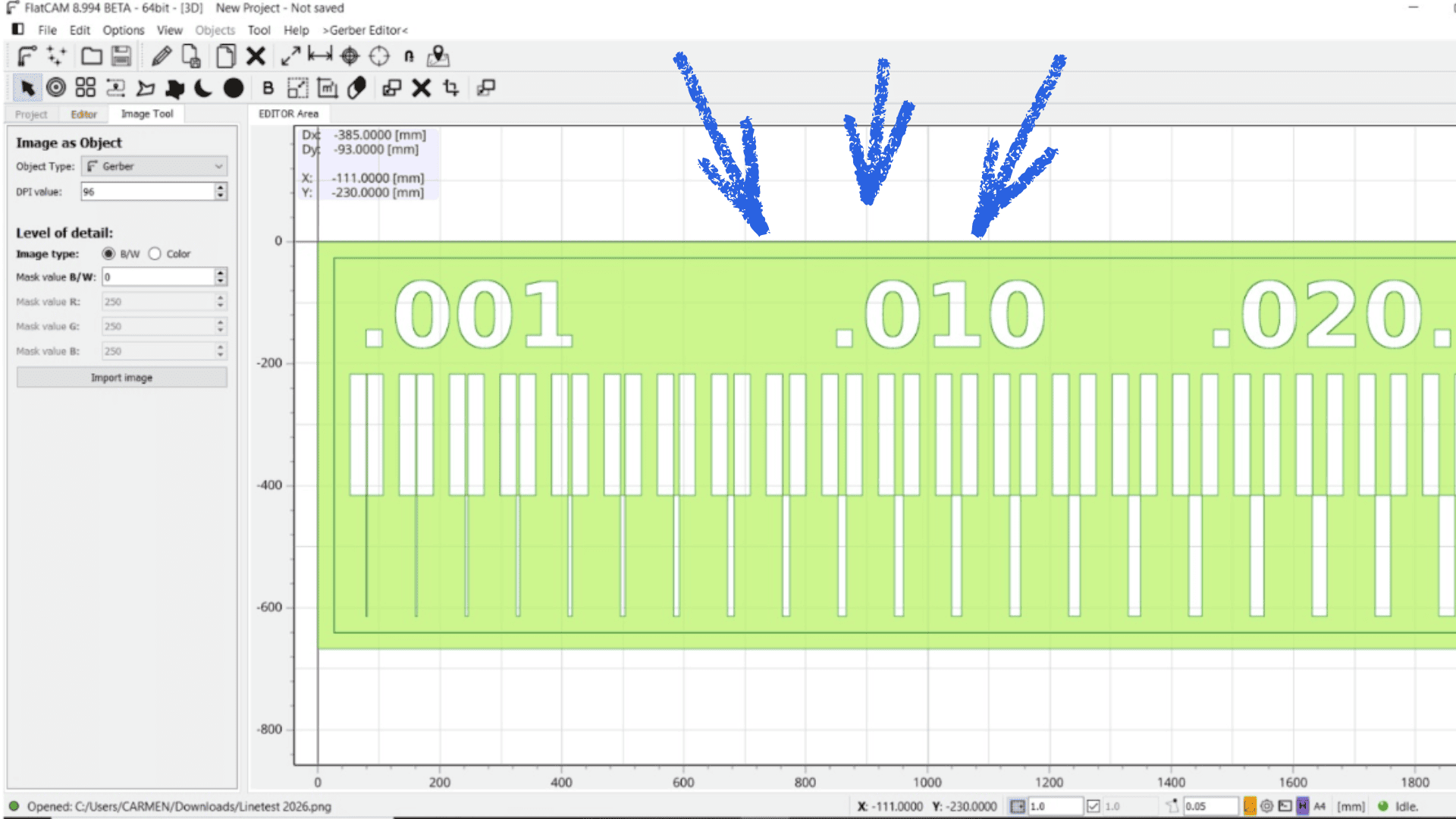Click the Open Project folder icon
This screenshot has width=1456, height=819.
tap(92, 56)
